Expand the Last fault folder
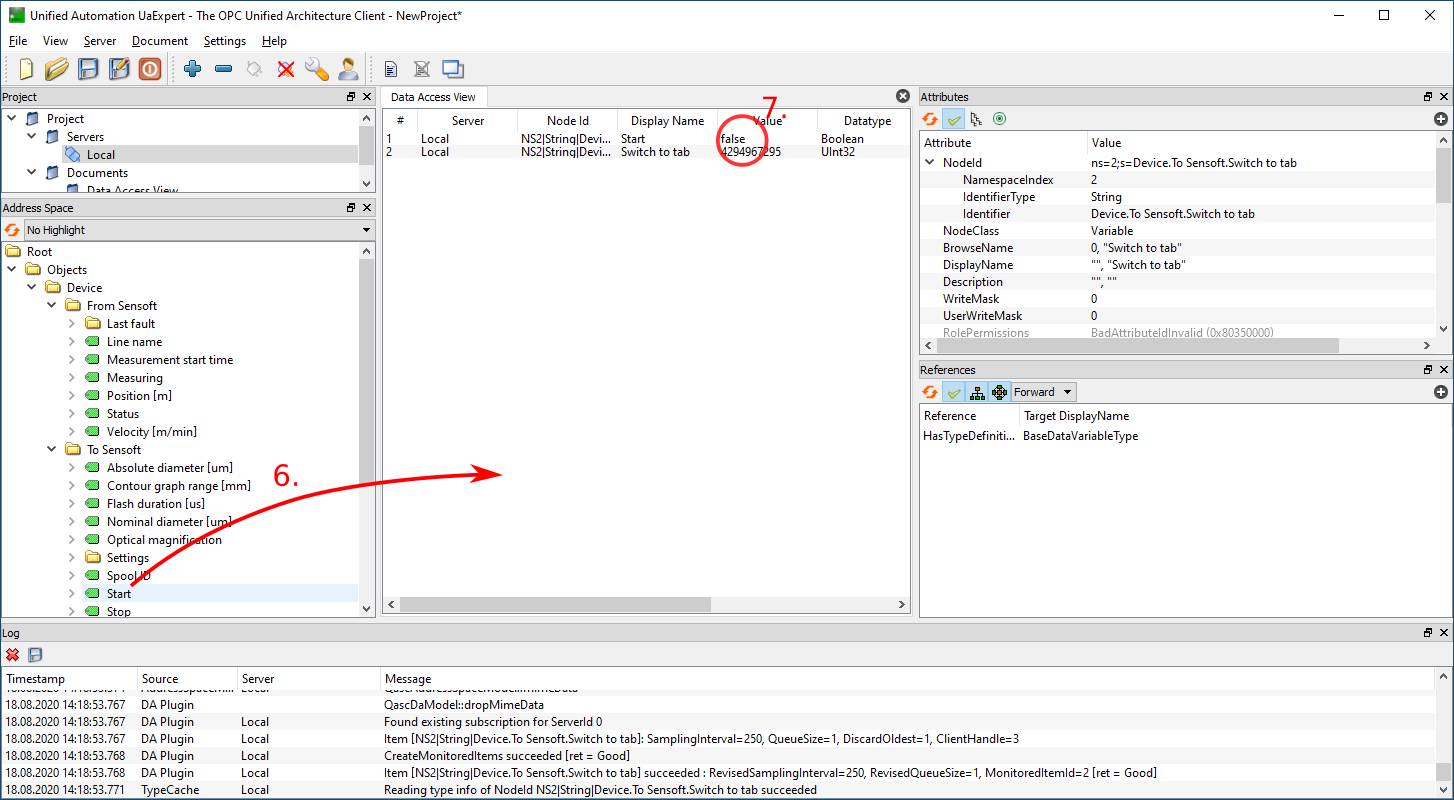This screenshot has width=1454, height=800. (72, 324)
